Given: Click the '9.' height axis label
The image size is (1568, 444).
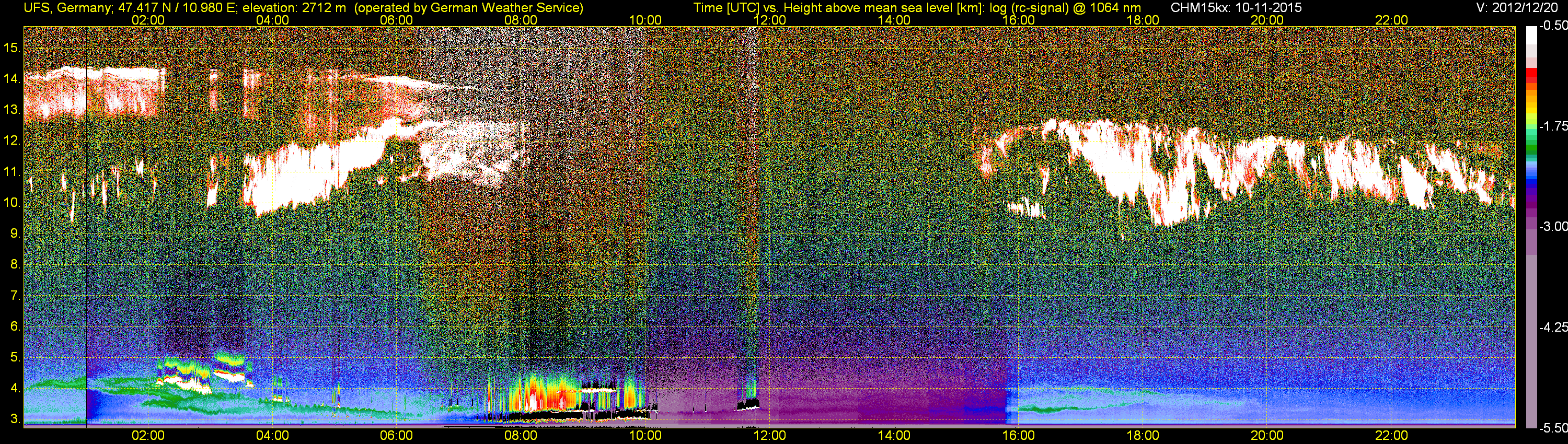Looking at the screenshot, I should click(x=16, y=233).
